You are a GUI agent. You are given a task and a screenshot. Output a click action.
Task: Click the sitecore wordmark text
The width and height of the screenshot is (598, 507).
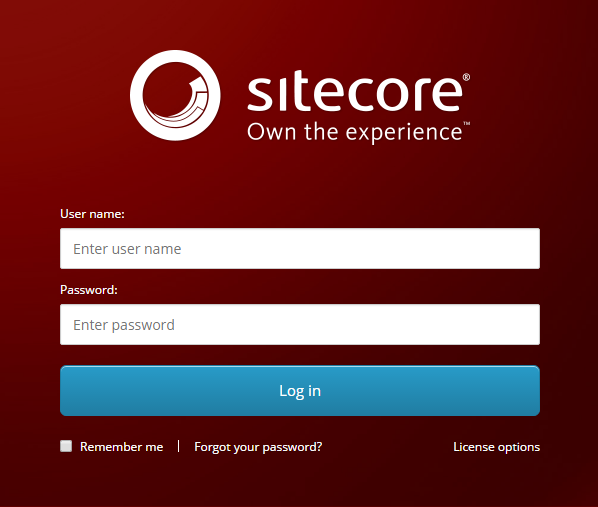tap(355, 91)
